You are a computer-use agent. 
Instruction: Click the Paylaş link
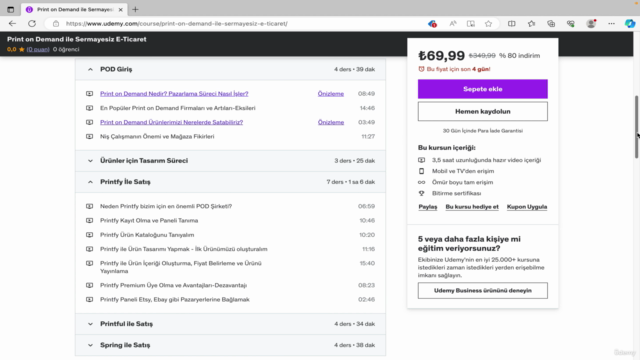428,207
